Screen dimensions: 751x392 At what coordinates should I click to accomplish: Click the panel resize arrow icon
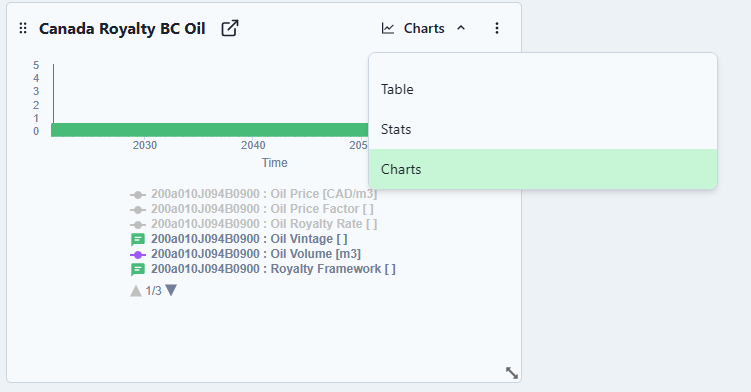(x=512, y=373)
